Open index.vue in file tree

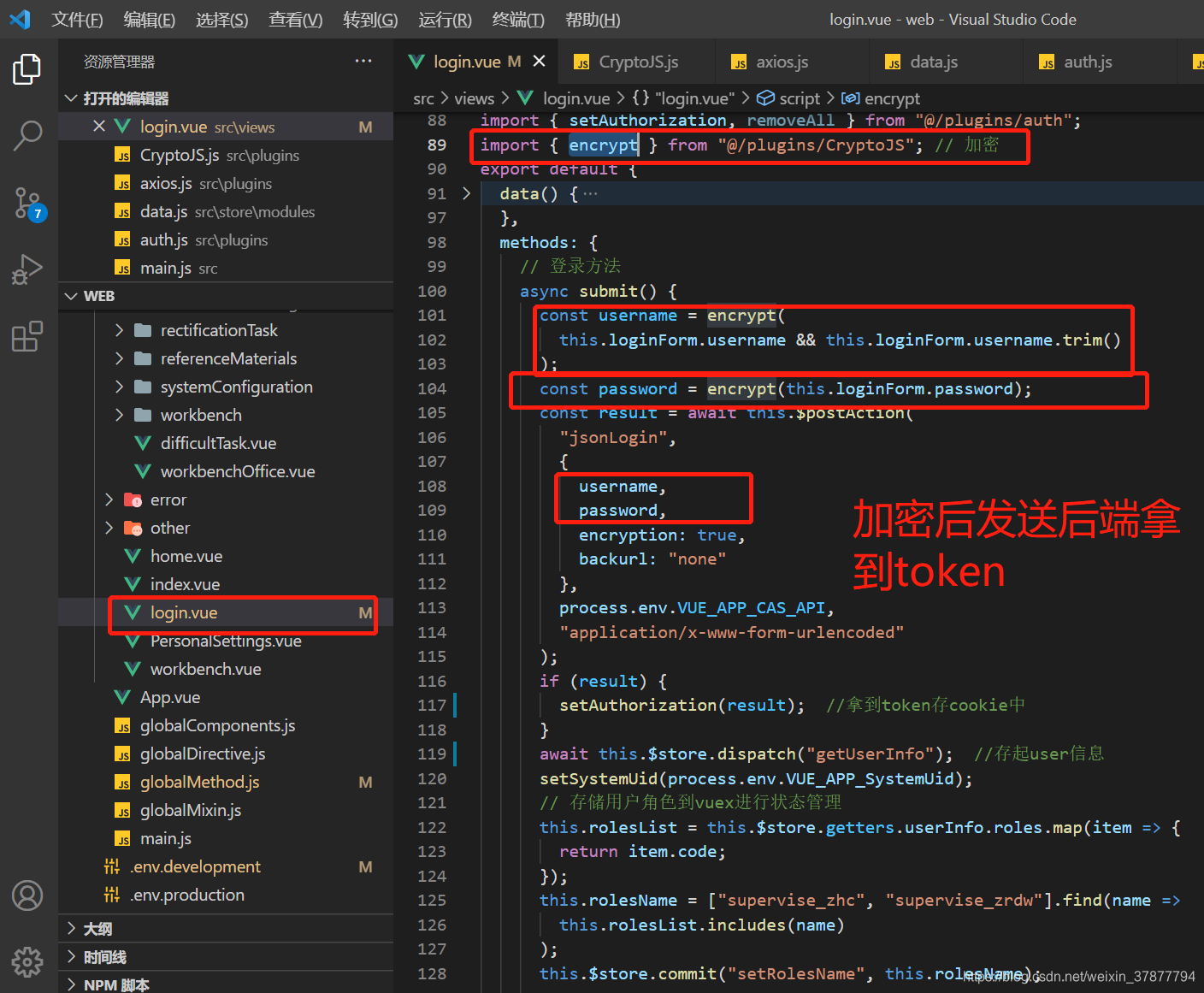coord(226,584)
